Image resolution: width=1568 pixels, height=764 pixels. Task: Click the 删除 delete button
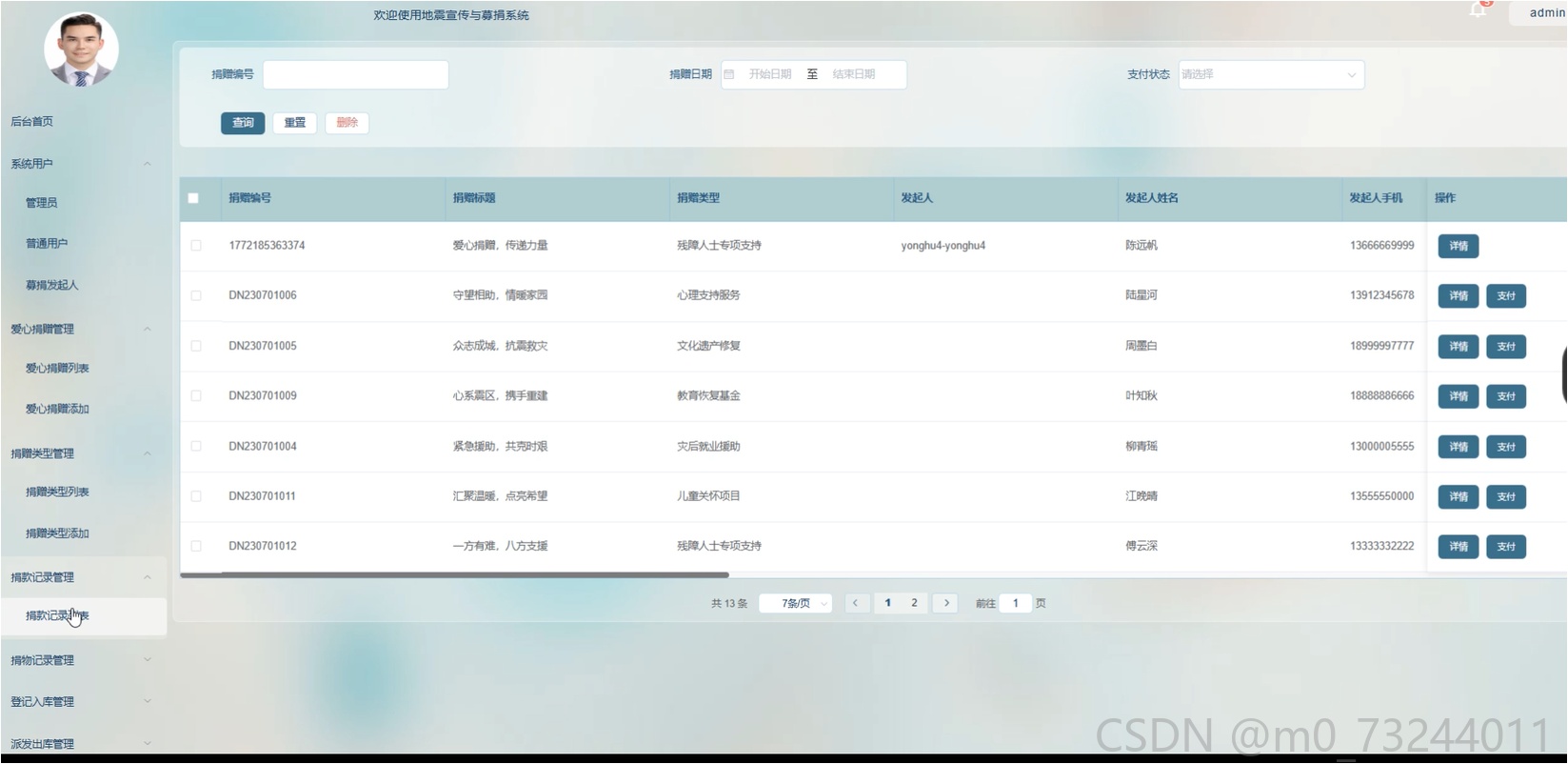pyautogui.click(x=347, y=123)
